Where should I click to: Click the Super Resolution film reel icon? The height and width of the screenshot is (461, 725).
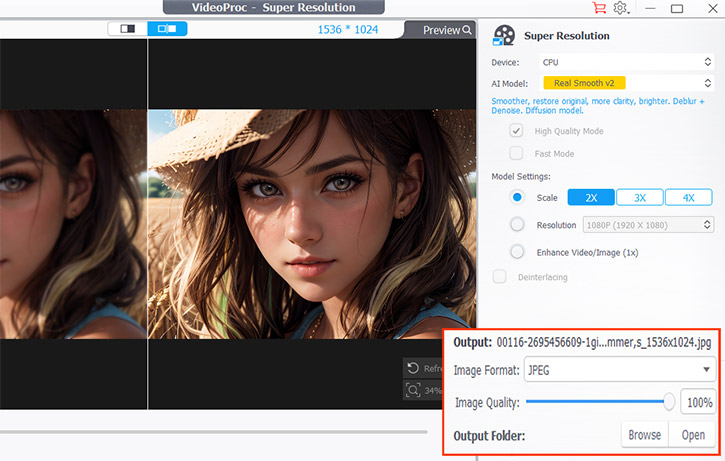point(506,36)
